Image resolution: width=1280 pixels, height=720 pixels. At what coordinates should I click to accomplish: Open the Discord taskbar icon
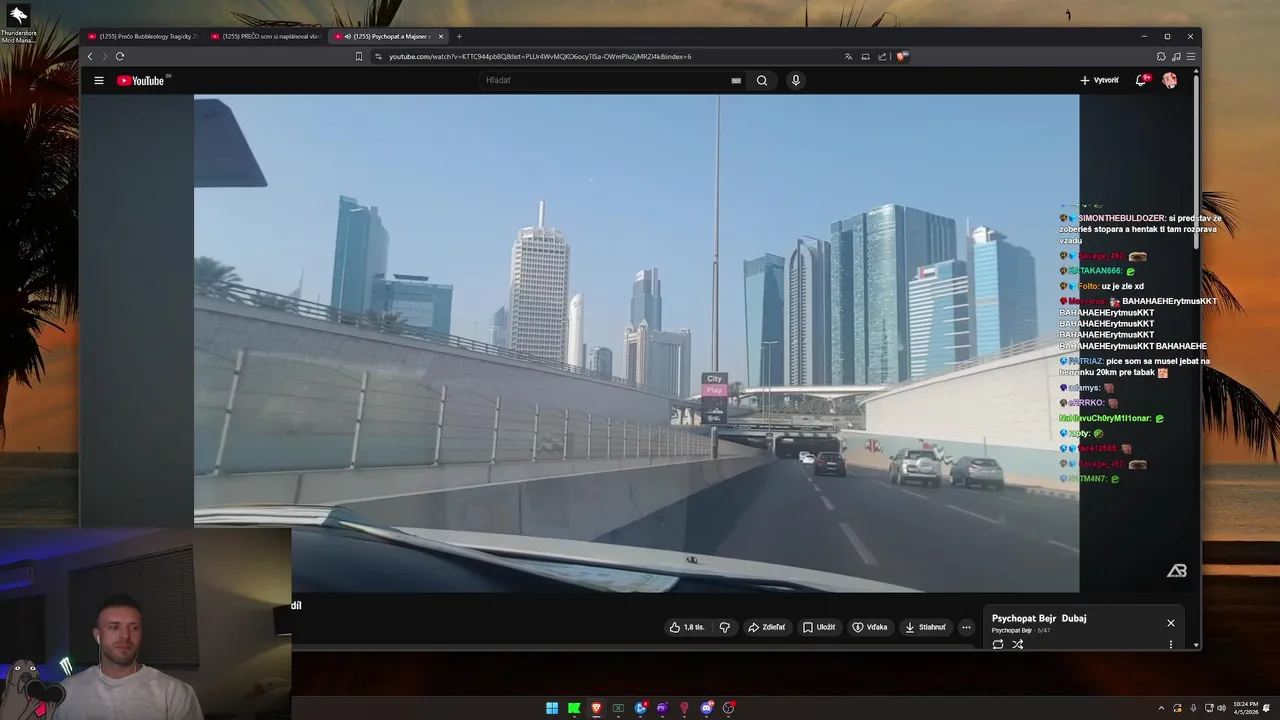pyautogui.click(x=707, y=708)
